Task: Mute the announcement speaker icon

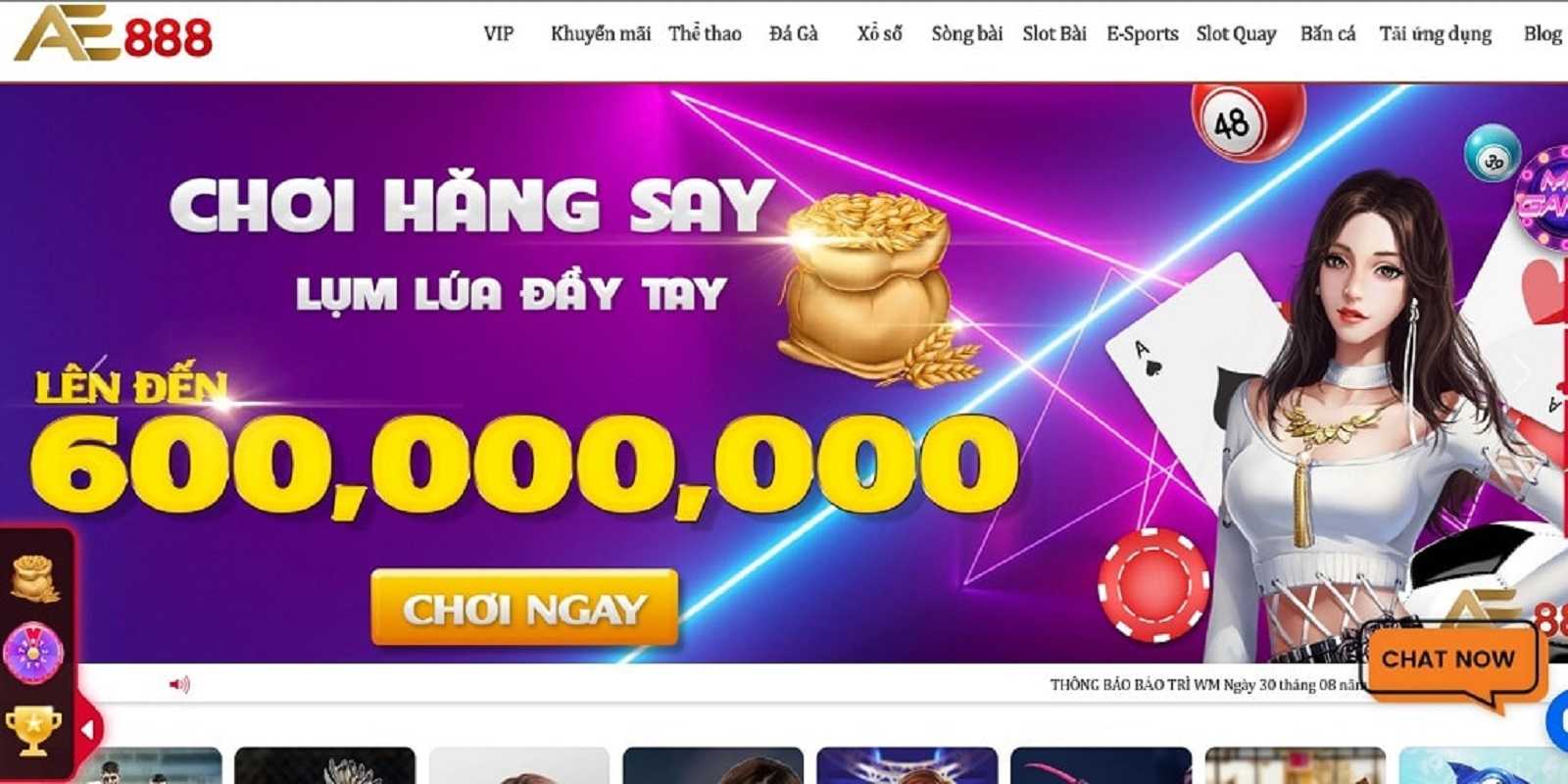Action: click(x=179, y=684)
